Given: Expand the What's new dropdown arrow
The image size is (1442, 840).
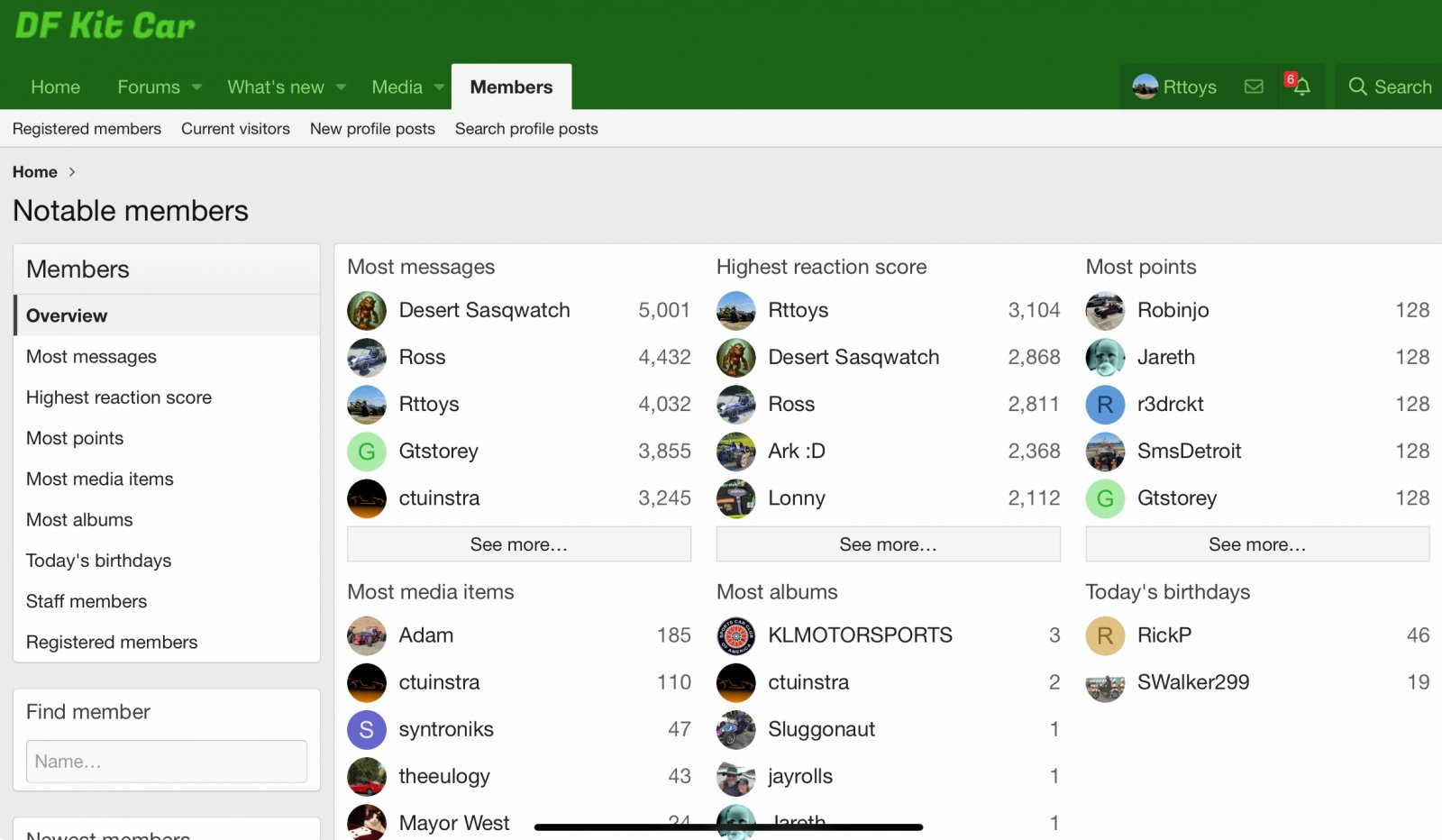Looking at the screenshot, I should click(x=342, y=87).
